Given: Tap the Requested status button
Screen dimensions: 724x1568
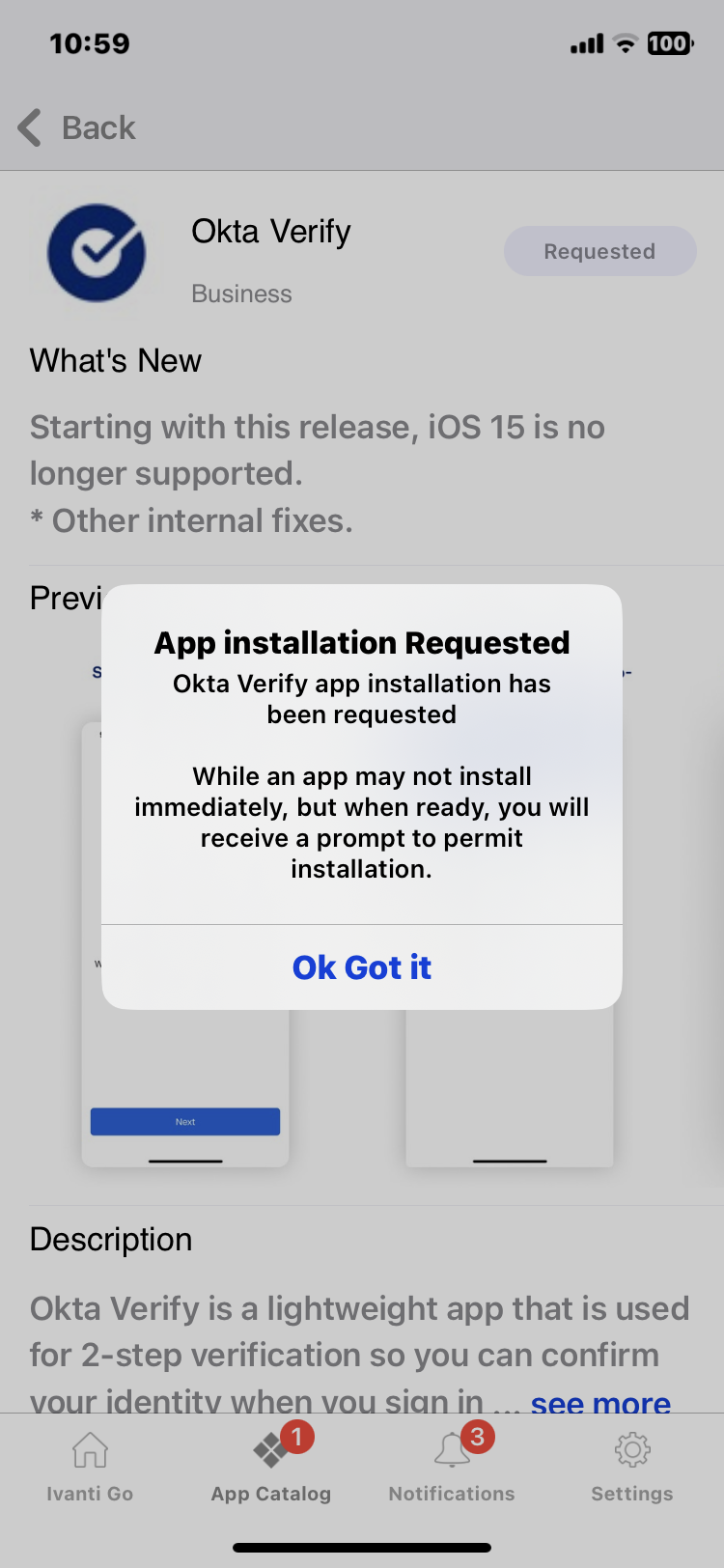Looking at the screenshot, I should [x=599, y=251].
